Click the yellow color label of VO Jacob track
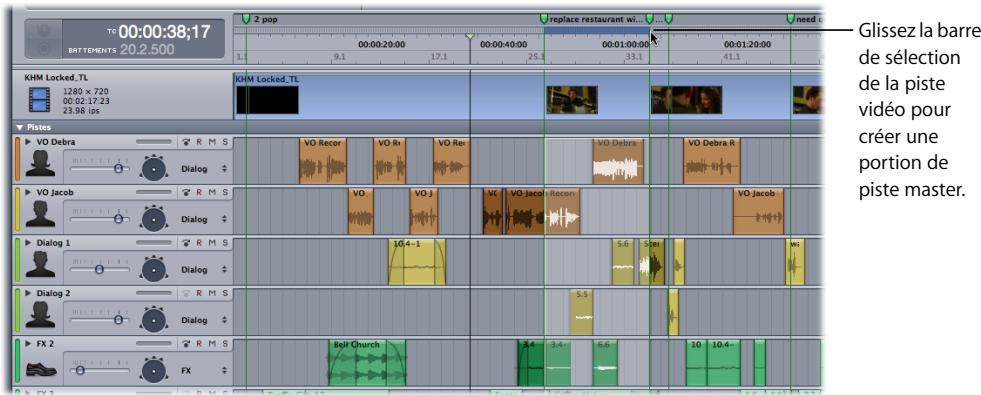981x395 pixels. pos(18,209)
